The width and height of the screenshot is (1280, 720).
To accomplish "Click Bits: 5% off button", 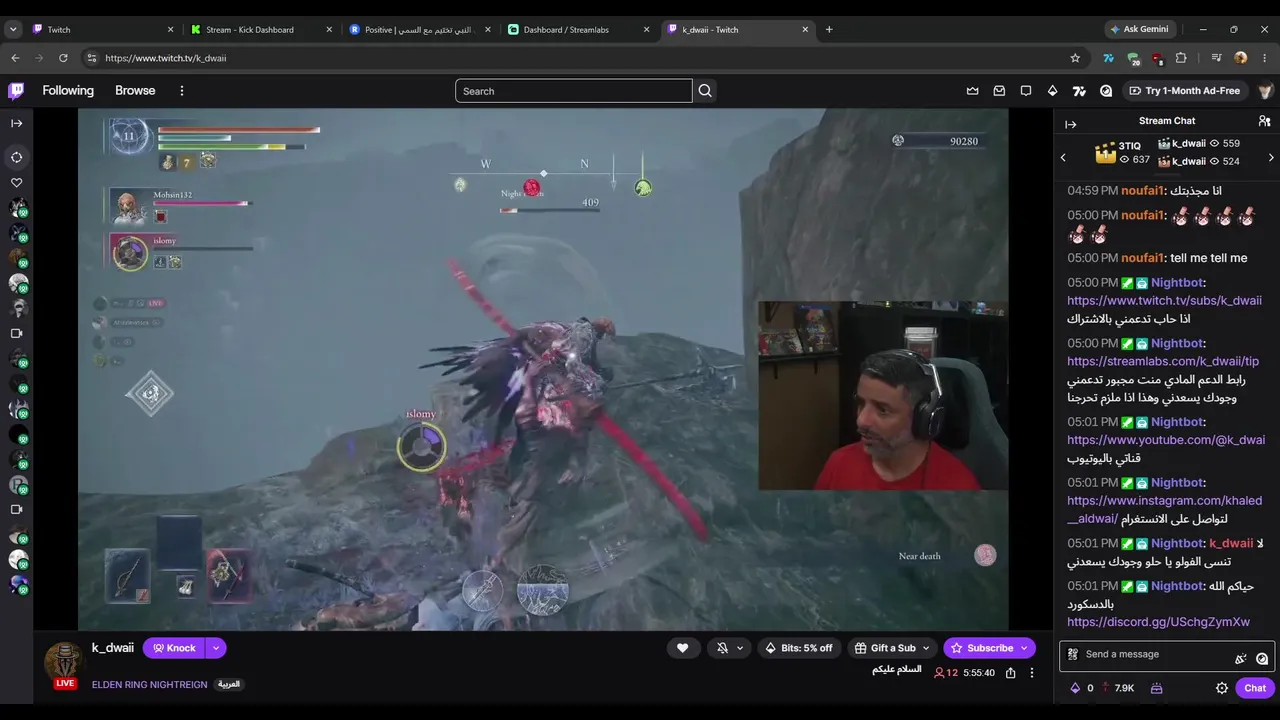I will (x=799, y=648).
